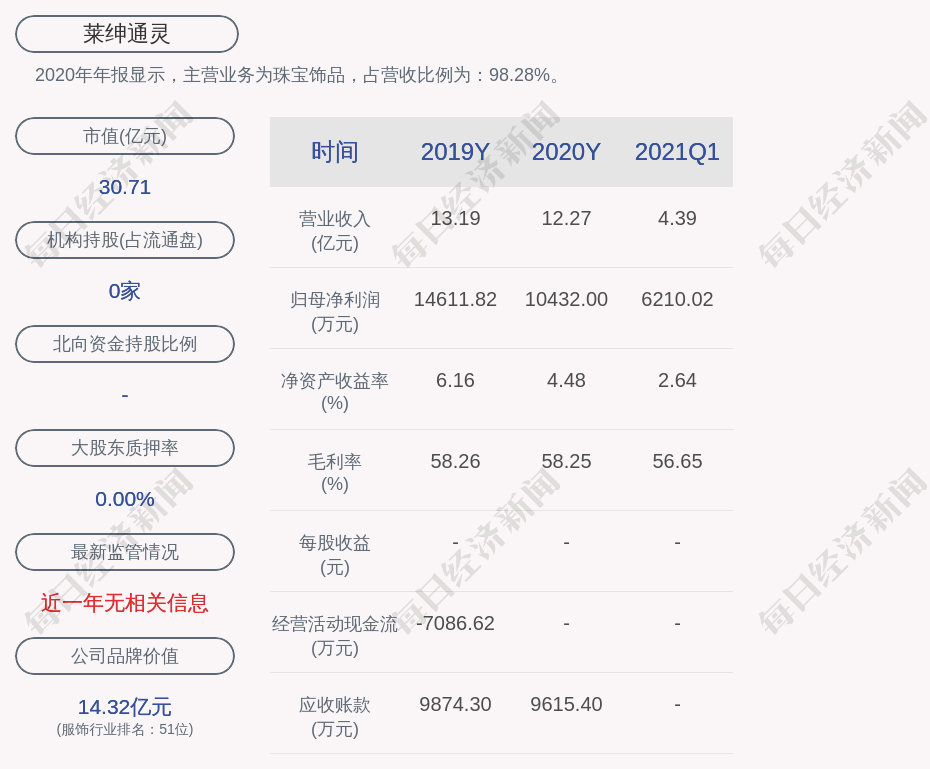Image resolution: width=930 pixels, height=769 pixels.
Task: Select ROE value 6.16
Action: 456,380
